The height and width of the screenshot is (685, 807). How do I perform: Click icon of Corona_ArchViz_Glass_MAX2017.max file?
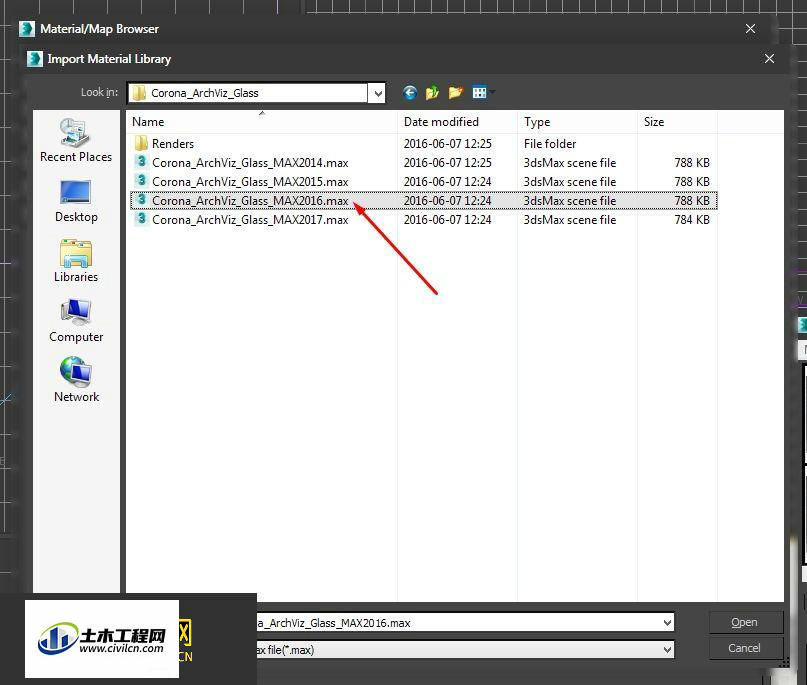coord(141,219)
